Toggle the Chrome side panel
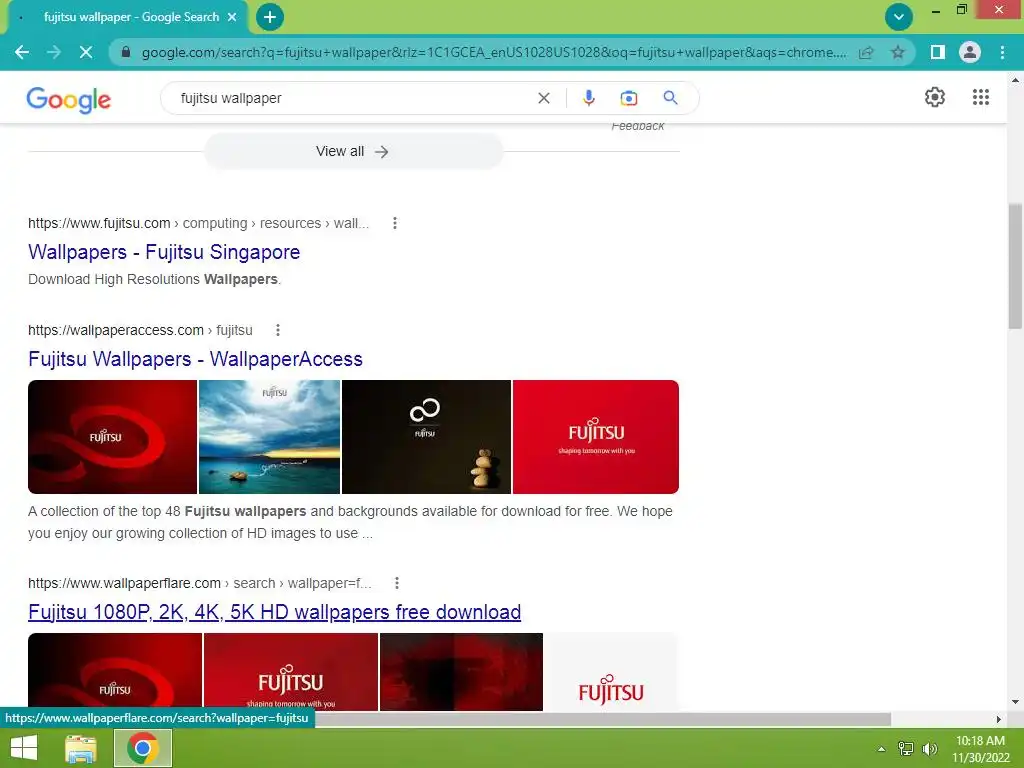This screenshot has height=768, width=1024. click(x=938, y=52)
